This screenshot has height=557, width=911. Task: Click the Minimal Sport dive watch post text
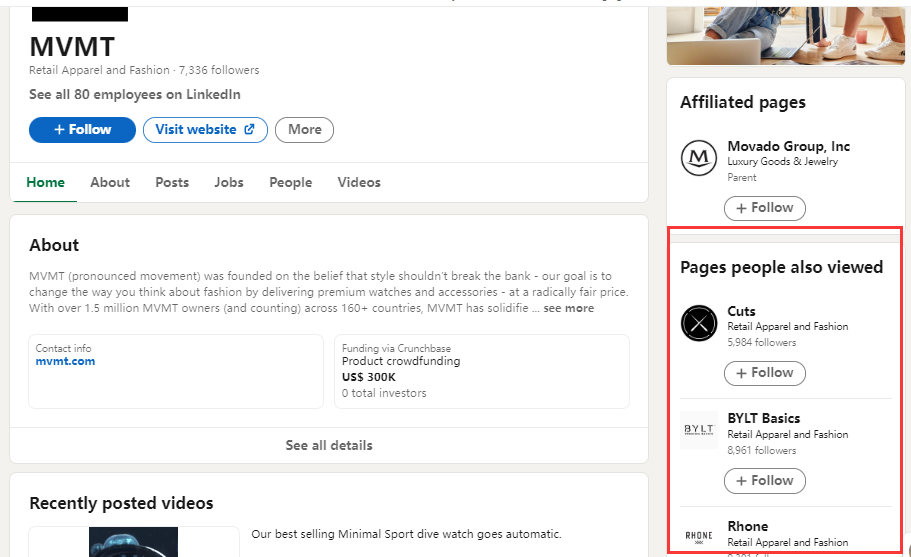point(406,534)
